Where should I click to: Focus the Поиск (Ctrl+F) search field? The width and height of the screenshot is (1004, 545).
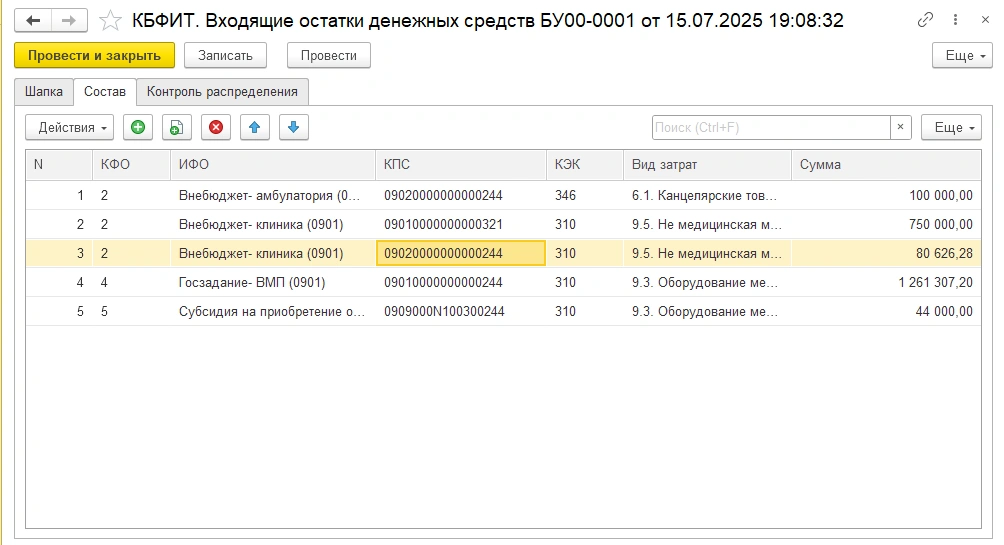point(771,127)
